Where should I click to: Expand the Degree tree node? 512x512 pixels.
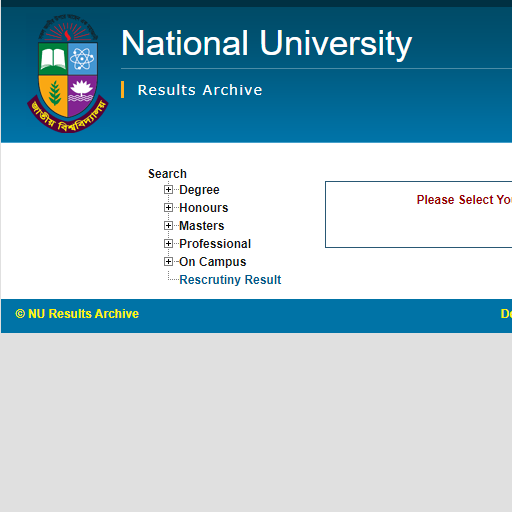tap(168, 190)
